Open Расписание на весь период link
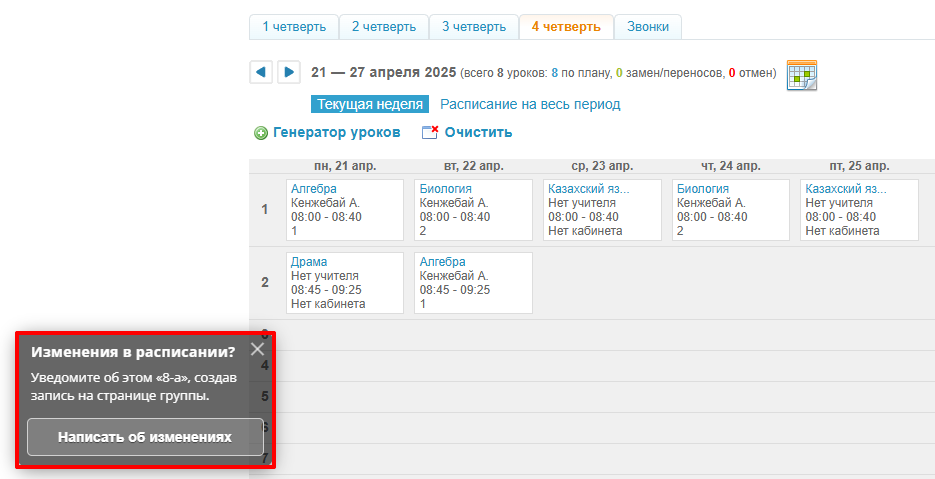 tap(530, 104)
